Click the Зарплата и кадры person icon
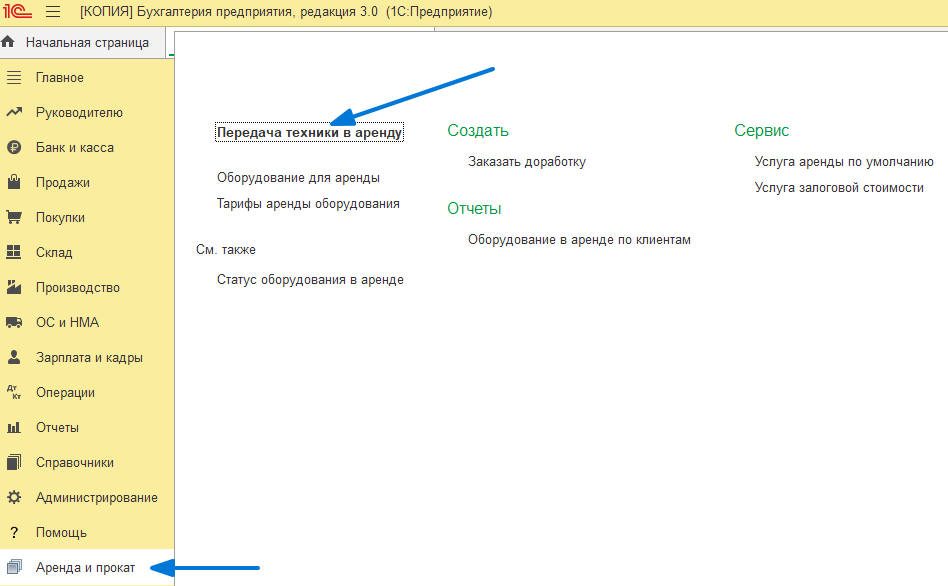Image resolution: width=948 pixels, height=586 pixels. [x=14, y=357]
